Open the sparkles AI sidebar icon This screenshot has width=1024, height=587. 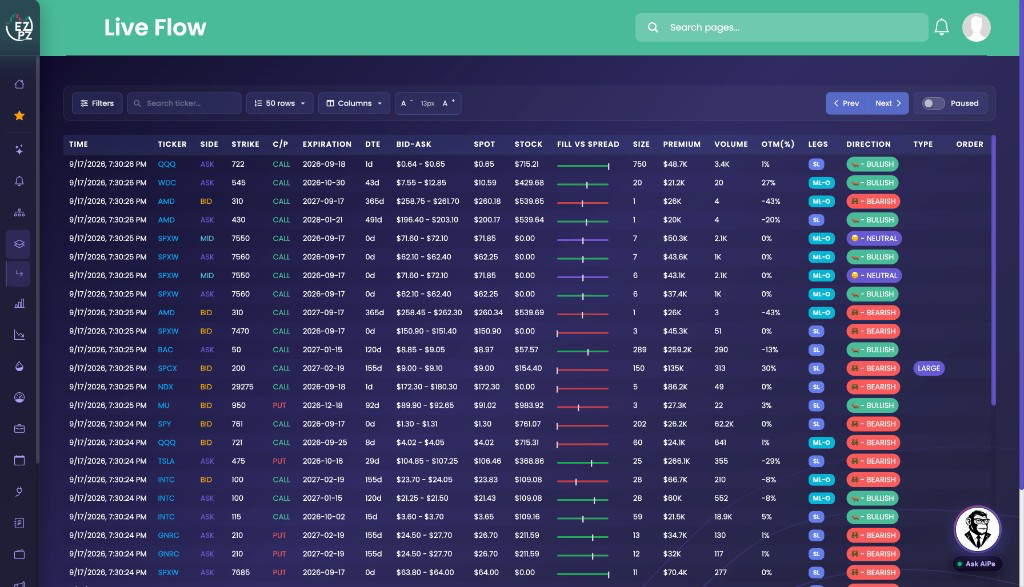click(20, 150)
